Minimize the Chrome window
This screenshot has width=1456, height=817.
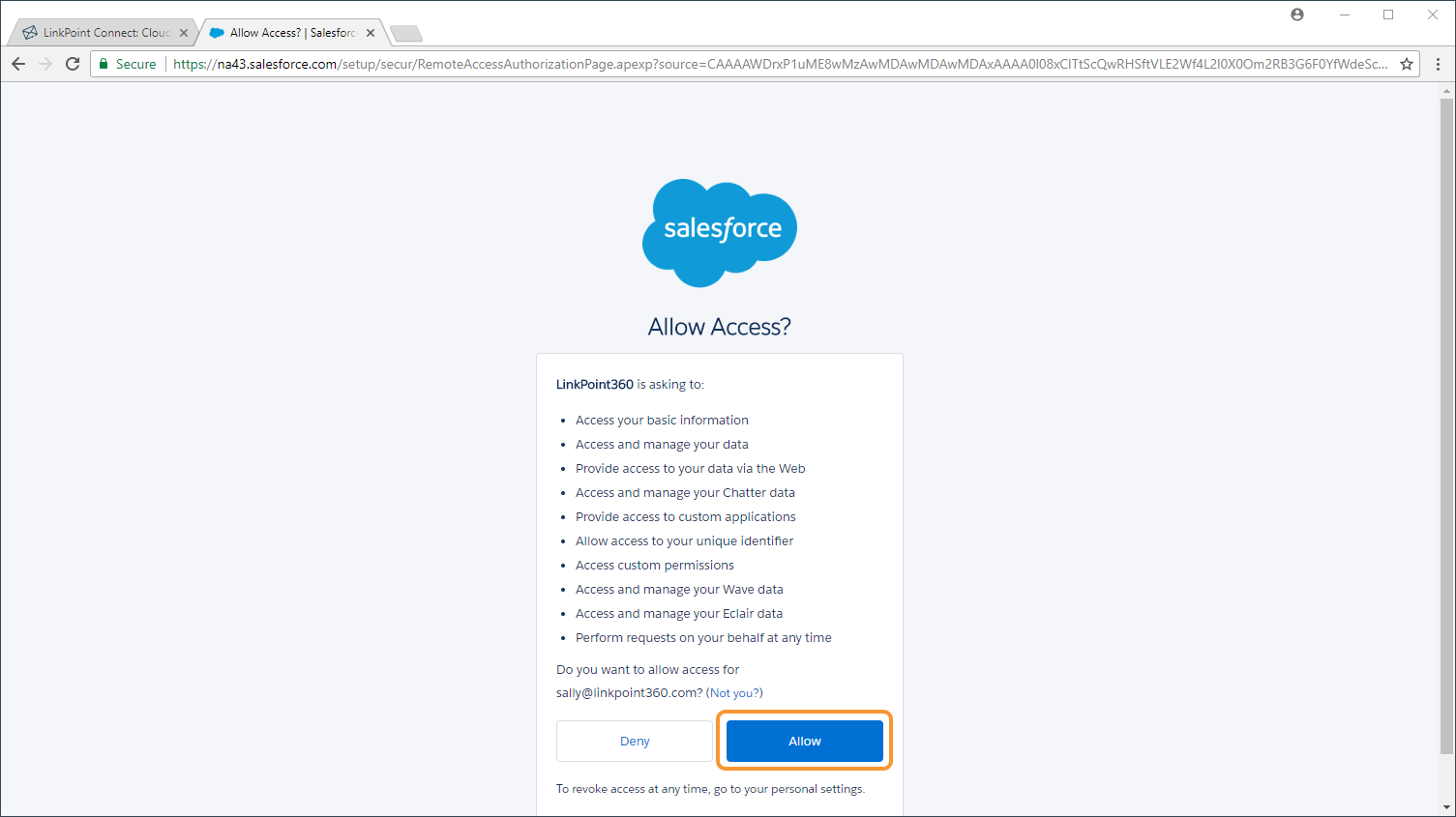(1345, 15)
